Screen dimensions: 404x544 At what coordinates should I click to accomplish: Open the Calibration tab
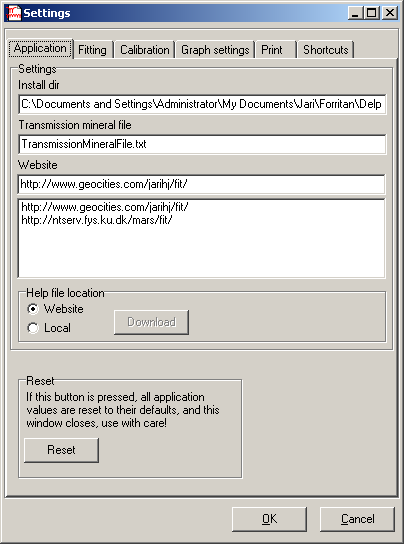(x=145, y=50)
